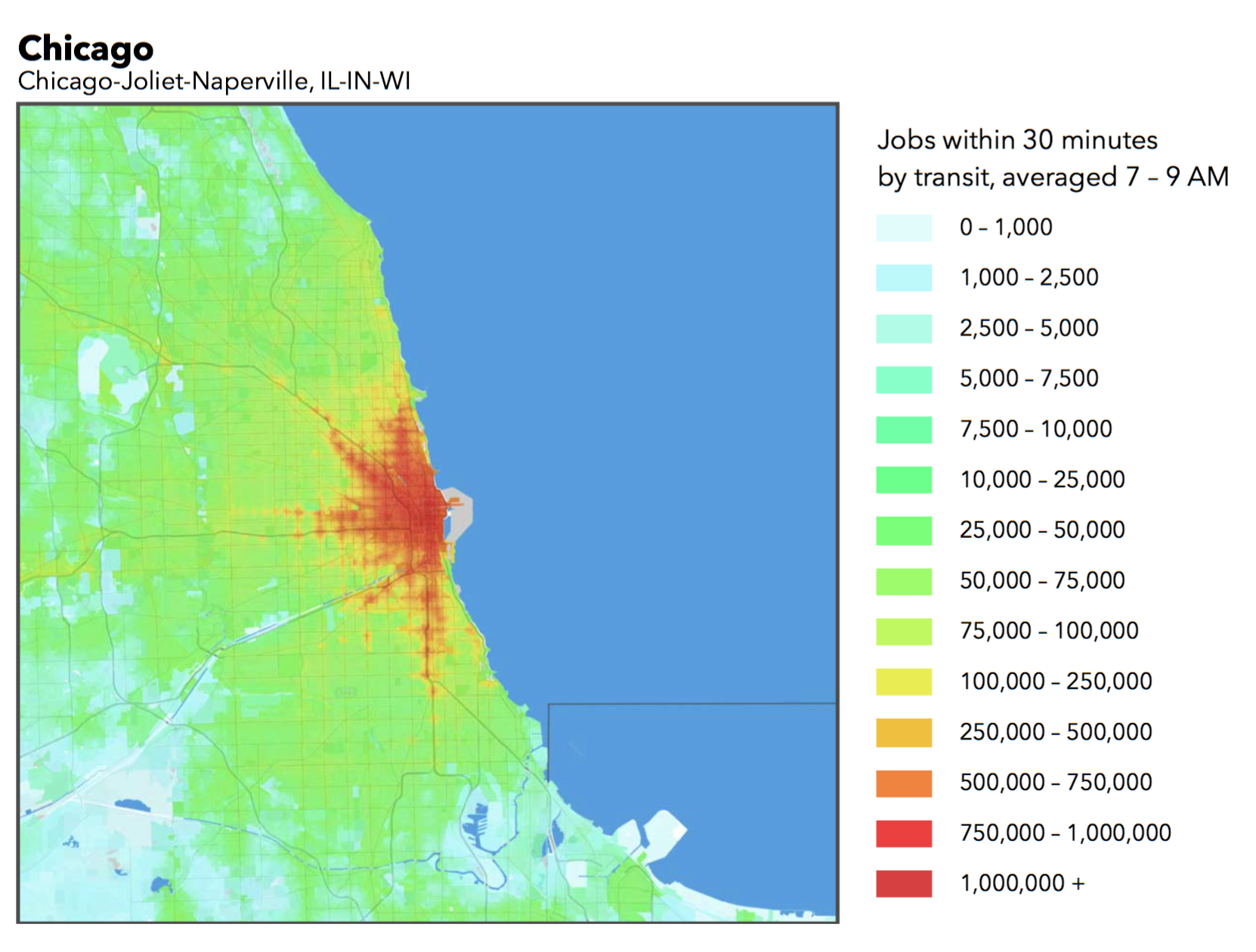The image size is (1256, 952).
Task: Select the red 750,000 – 1,000,000 swatch
Action: point(904,833)
